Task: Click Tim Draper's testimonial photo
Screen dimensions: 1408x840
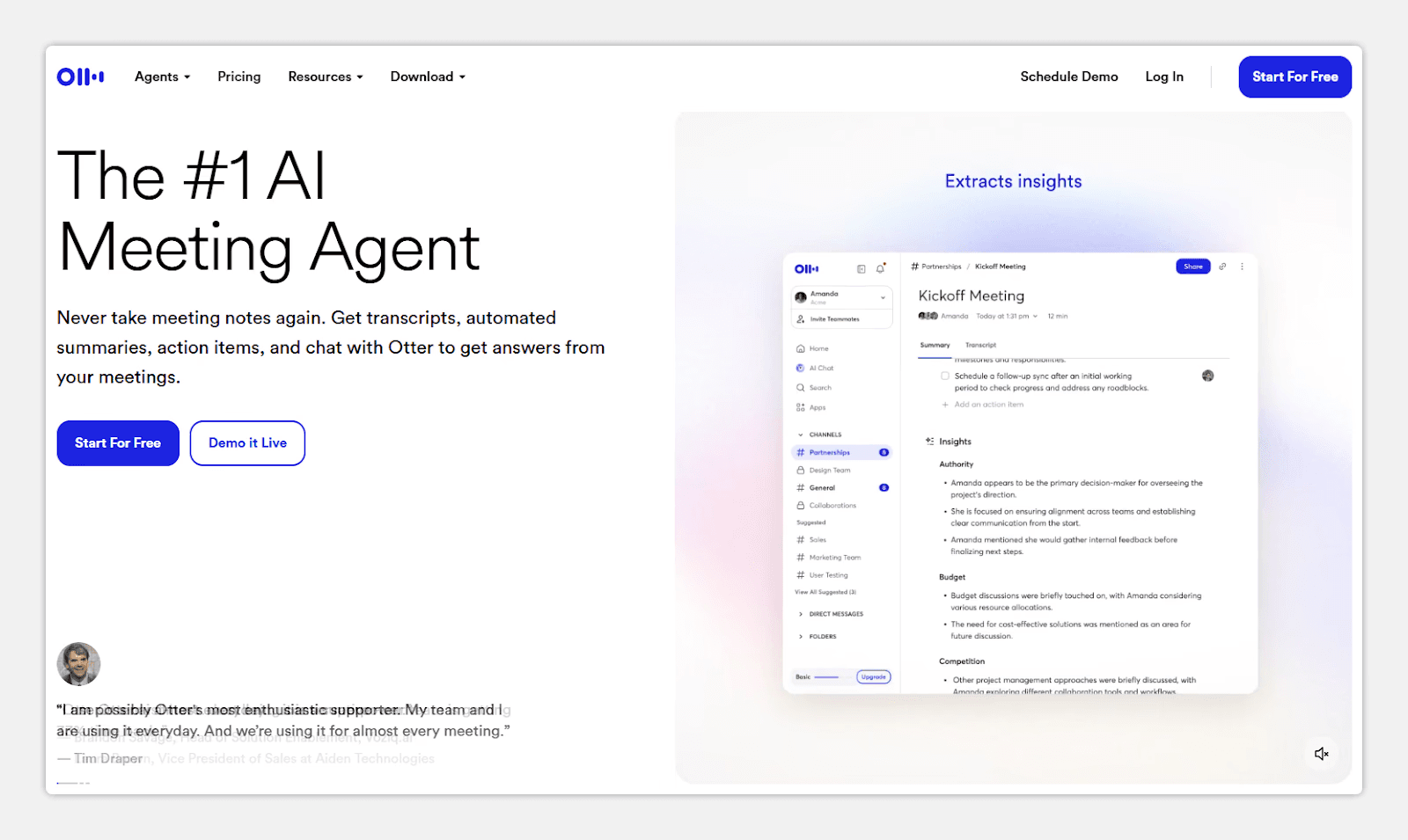Action: click(x=78, y=664)
